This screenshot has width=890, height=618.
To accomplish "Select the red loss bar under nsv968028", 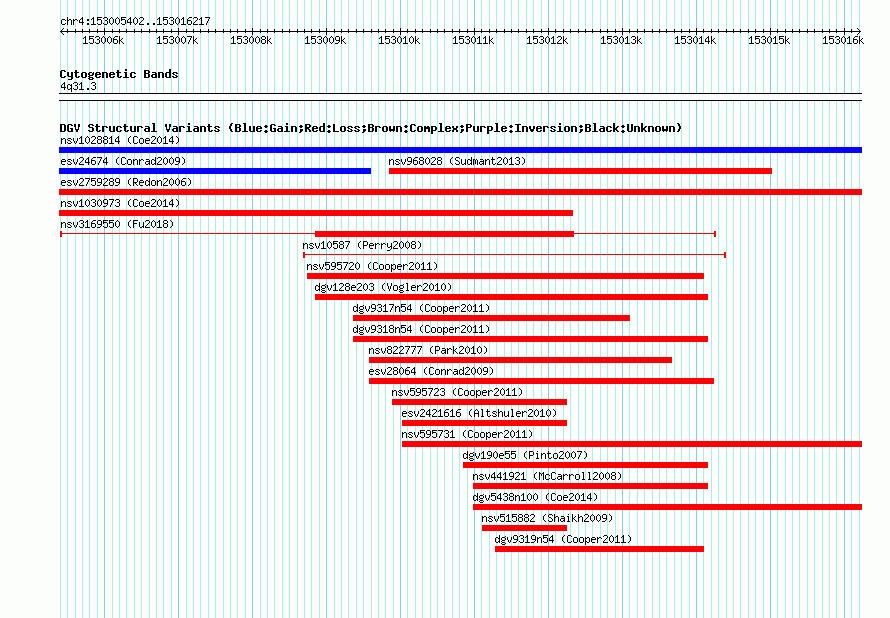I will 580,171.
